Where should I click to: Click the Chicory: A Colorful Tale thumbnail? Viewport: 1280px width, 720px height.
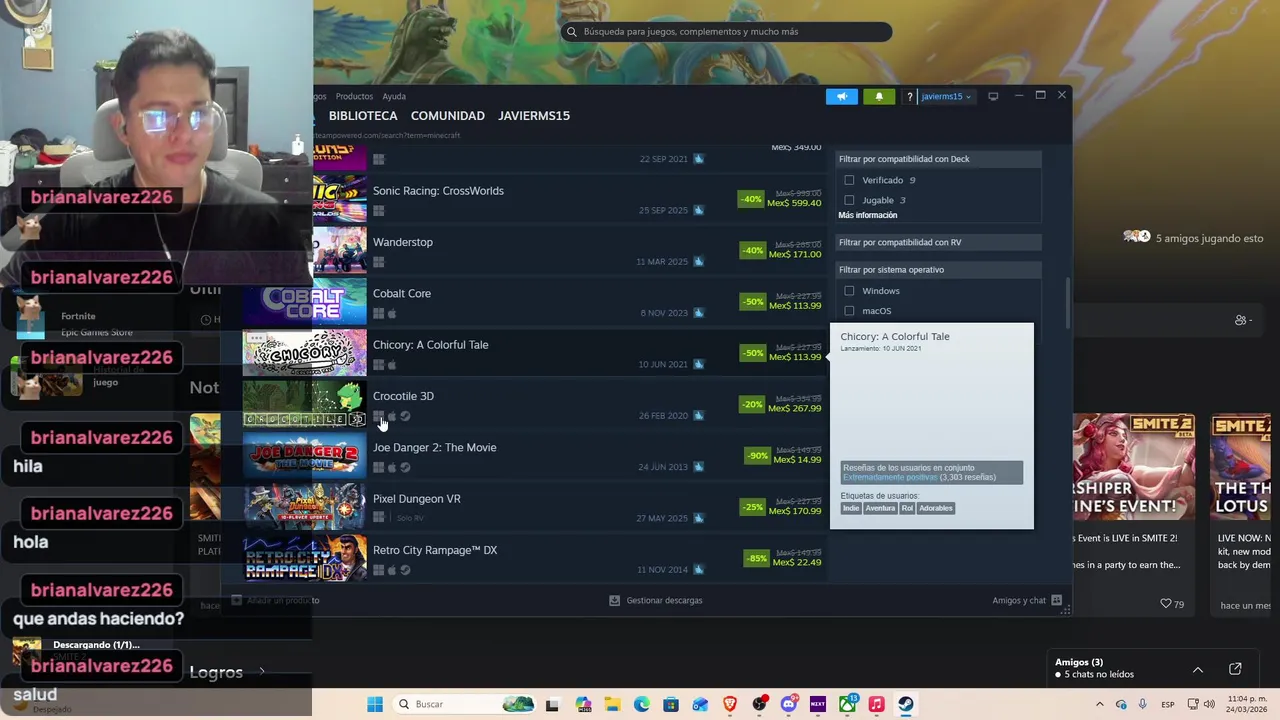pos(305,353)
